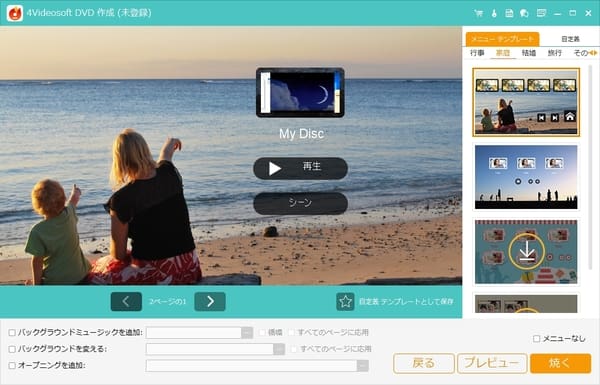The image size is (600, 385).
Task: Select the 旅行 template category
Action: click(x=555, y=53)
